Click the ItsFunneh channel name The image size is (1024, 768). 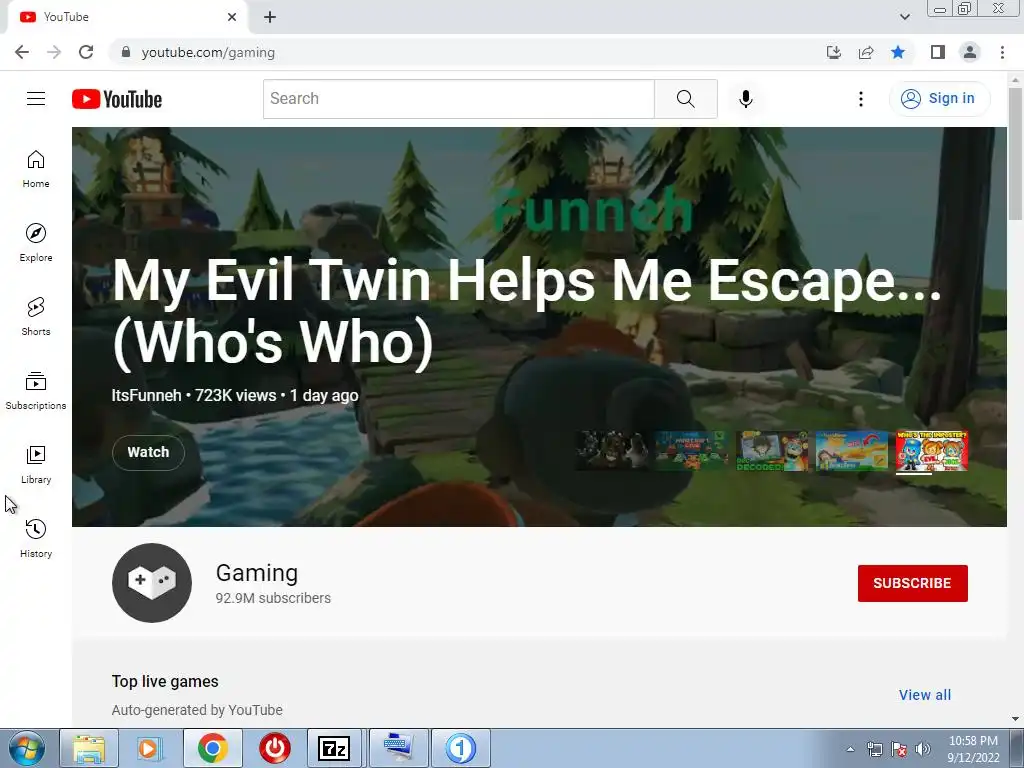(146, 395)
